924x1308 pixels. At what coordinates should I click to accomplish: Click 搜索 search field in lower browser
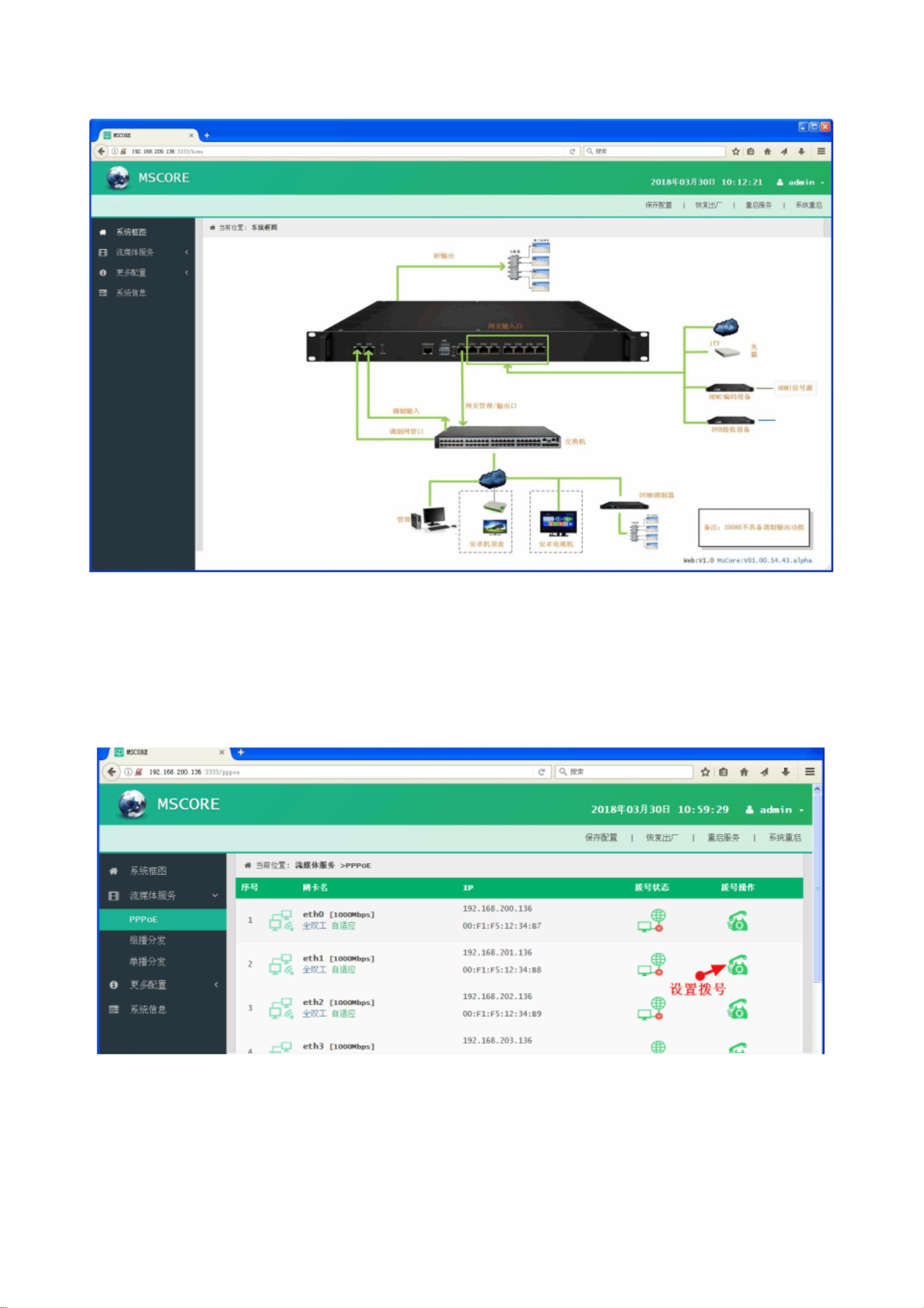click(x=624, y=772)
